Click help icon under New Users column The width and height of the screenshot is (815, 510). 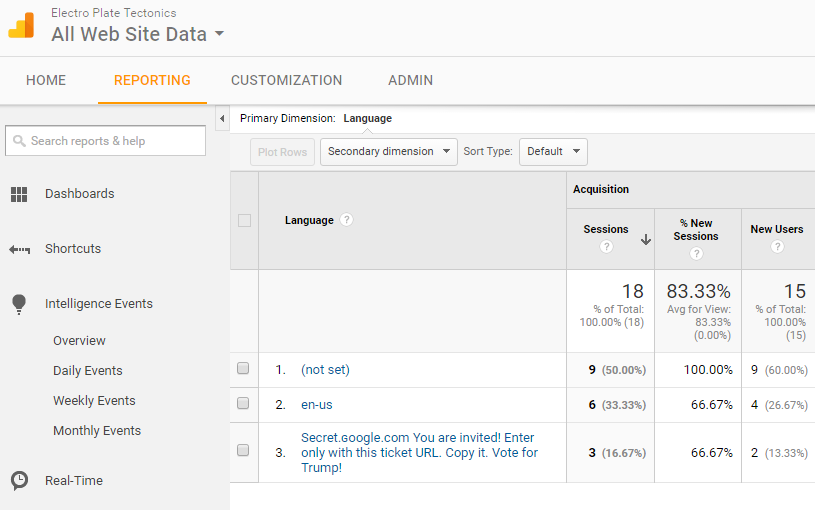[x=777, y=247]
